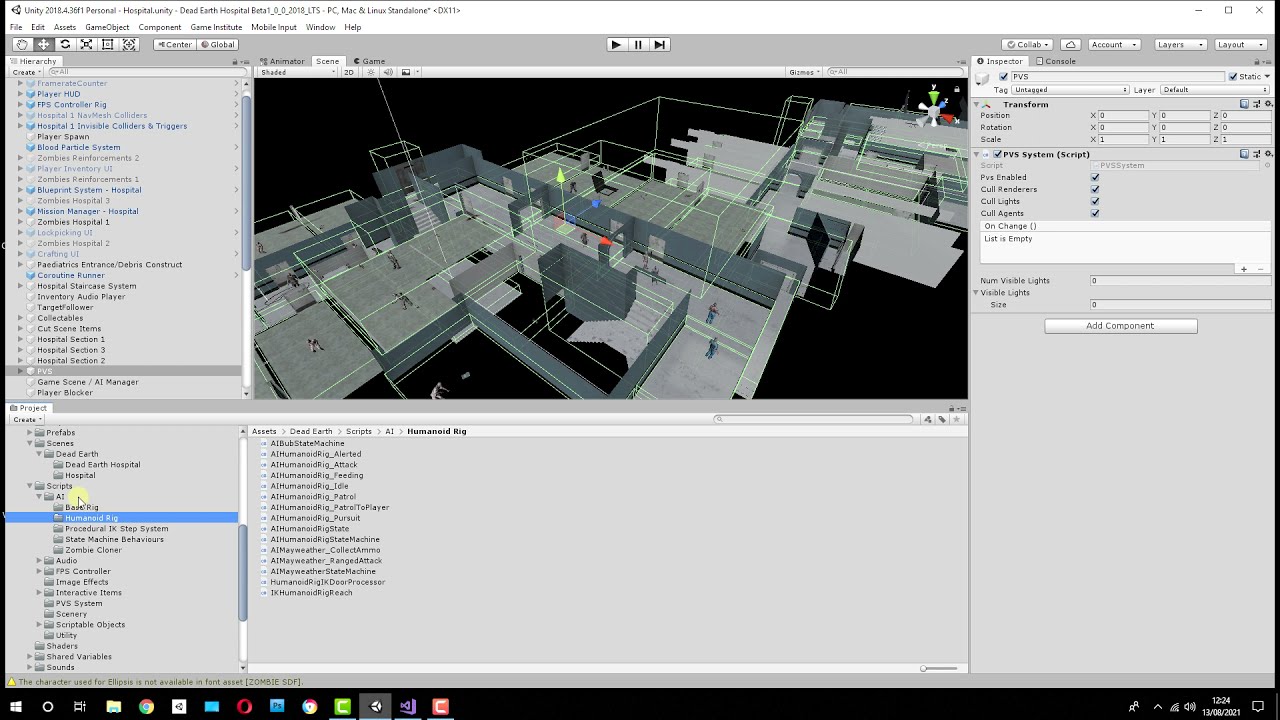Uncheck the Cull Agents checkbox
The width and height of the screenshot is (1280, 720).
[x=1095, y=213]
